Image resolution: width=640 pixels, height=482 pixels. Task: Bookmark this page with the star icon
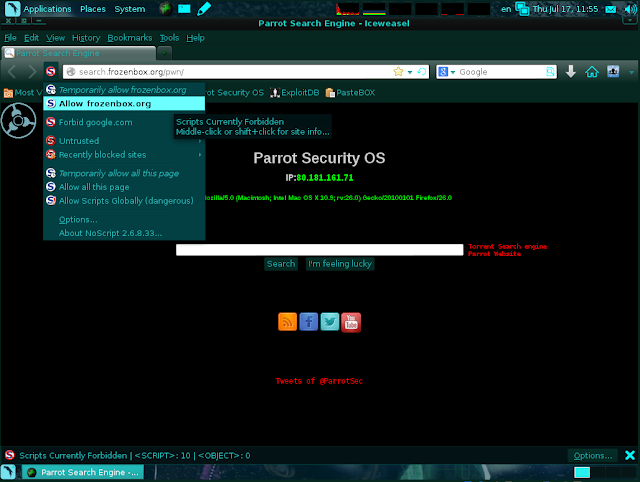pyautogui.click(x=398, y=72)
